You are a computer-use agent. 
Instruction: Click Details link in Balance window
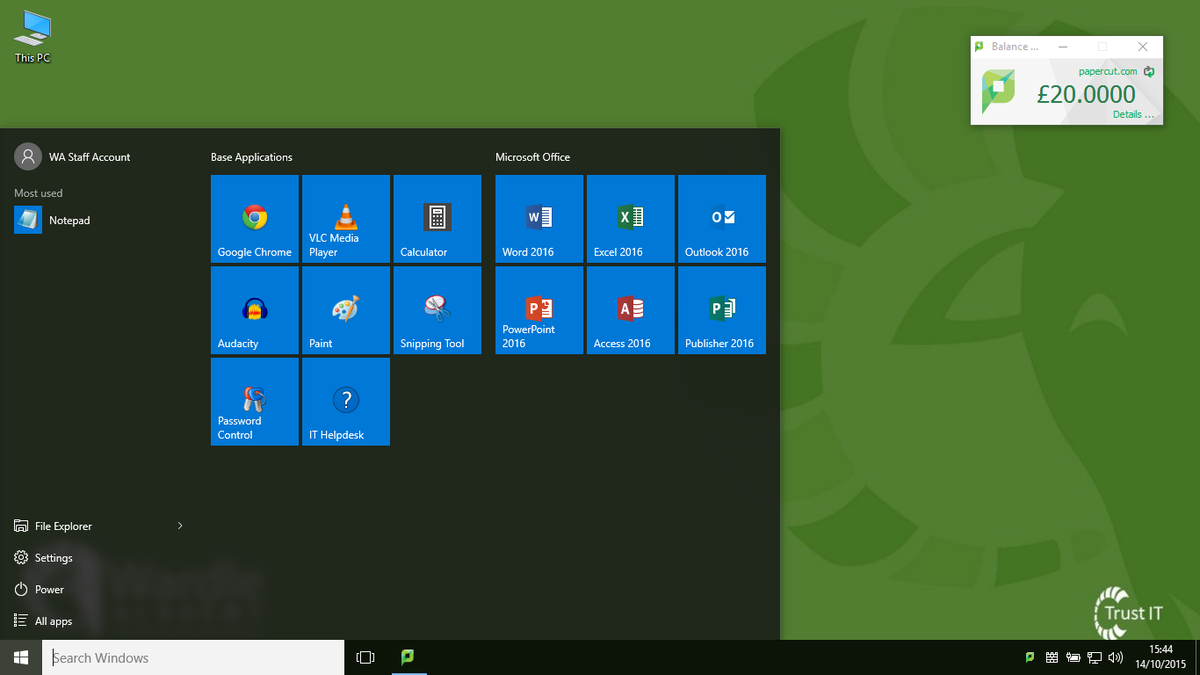click(1133, 115)
